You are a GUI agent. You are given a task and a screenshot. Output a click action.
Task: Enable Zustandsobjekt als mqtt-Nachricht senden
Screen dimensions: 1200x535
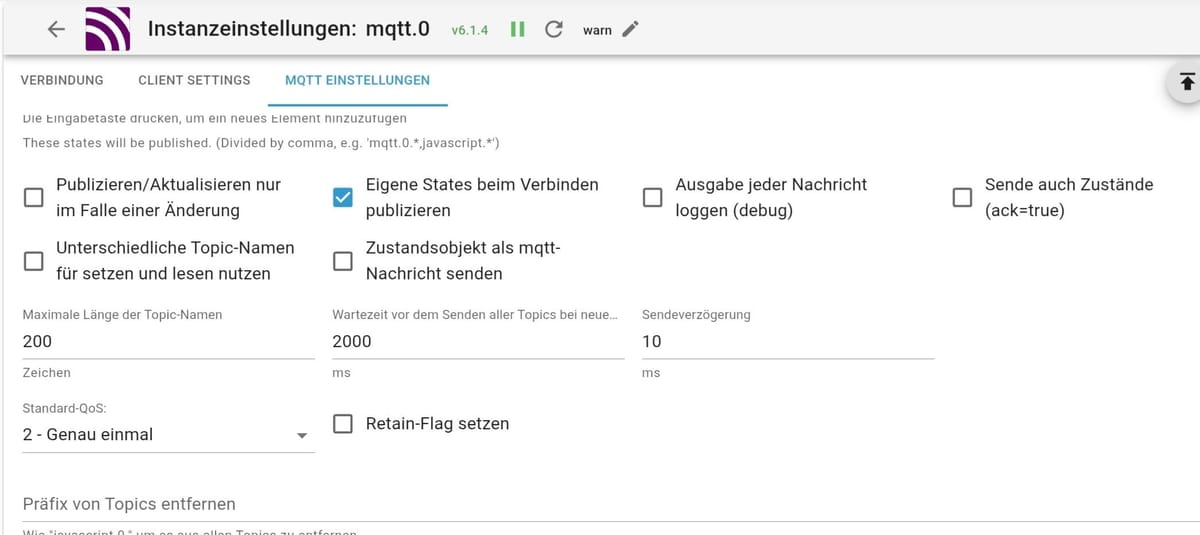click(343, 260)
